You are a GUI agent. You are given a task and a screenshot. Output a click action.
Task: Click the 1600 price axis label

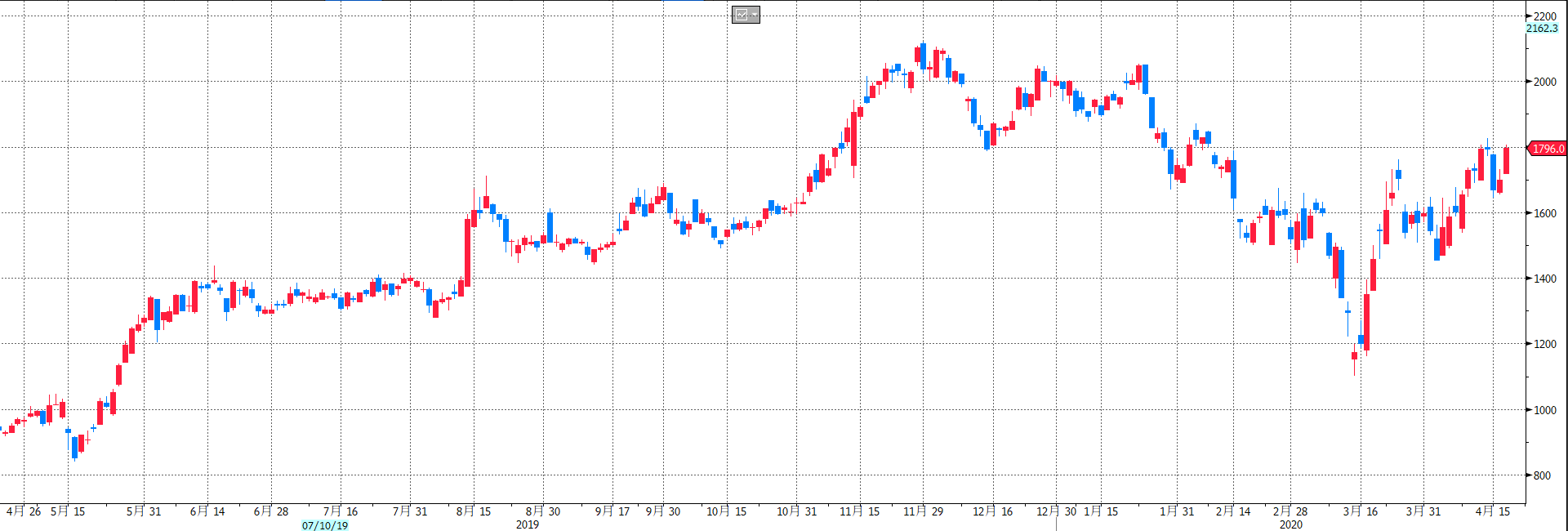[x=1544, y=213]
